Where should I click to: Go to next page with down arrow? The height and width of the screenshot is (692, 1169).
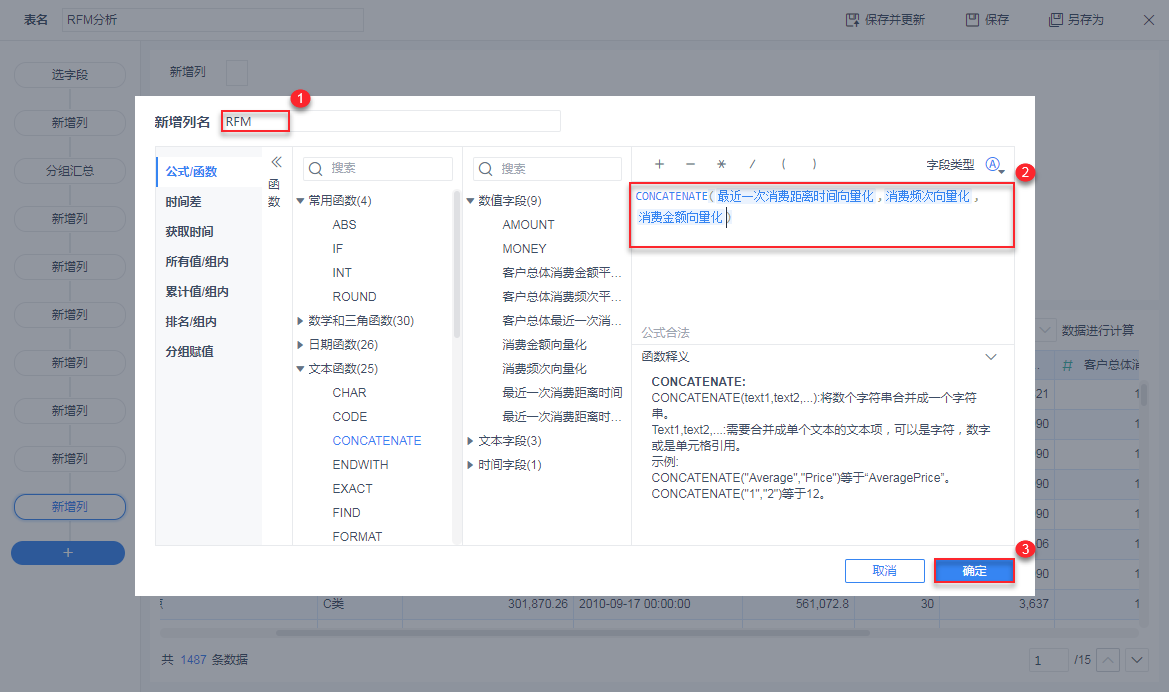click(x=1136, y=660)
